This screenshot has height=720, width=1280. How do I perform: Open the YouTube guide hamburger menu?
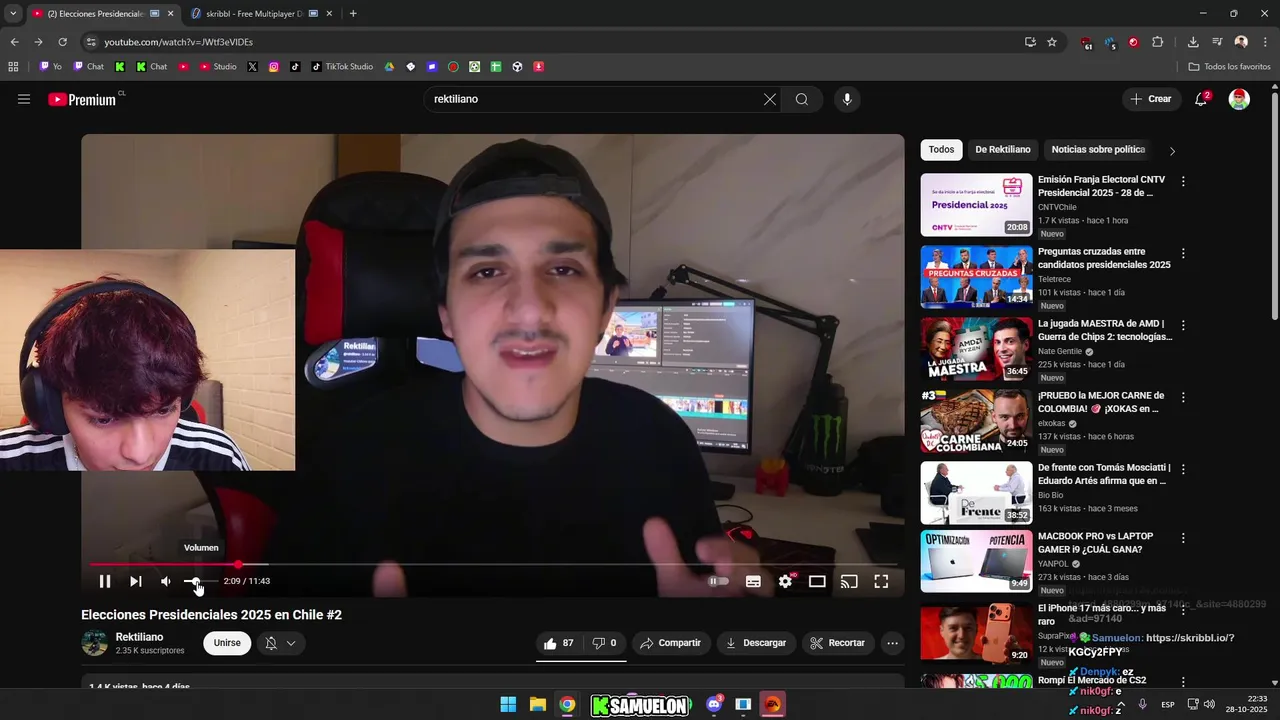(24, 99)
